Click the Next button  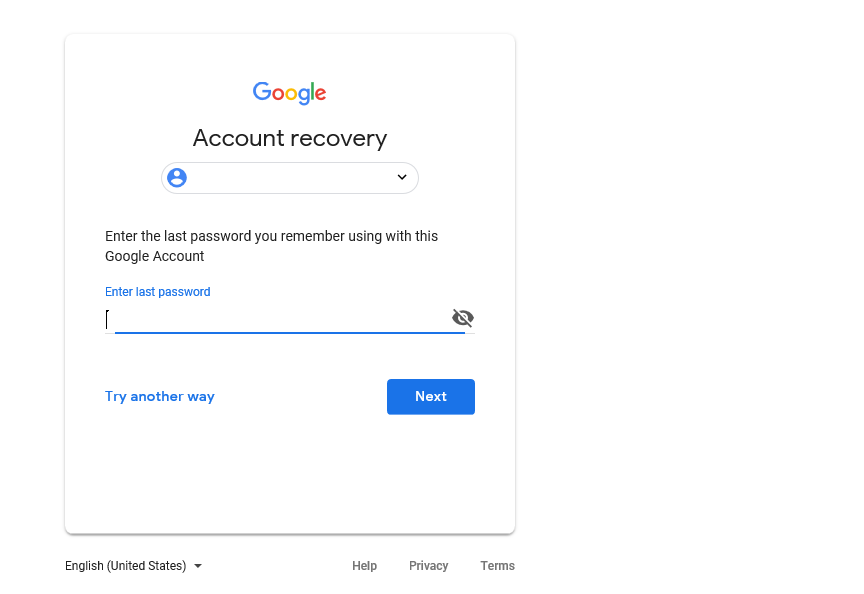pos(430,396)
